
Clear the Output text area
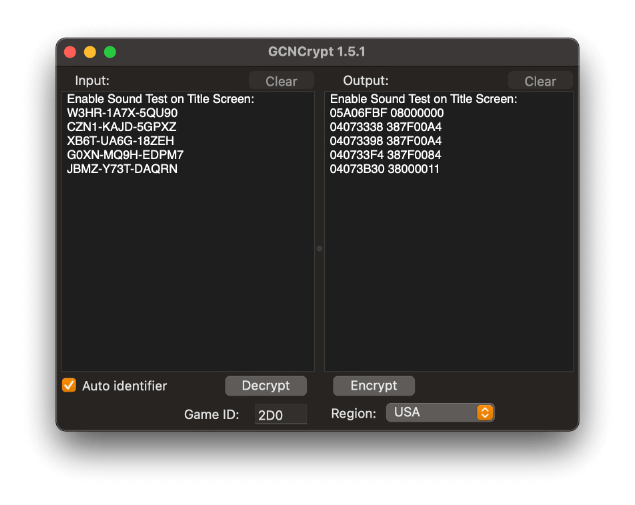pyautogui.click(x=540, y=81)
